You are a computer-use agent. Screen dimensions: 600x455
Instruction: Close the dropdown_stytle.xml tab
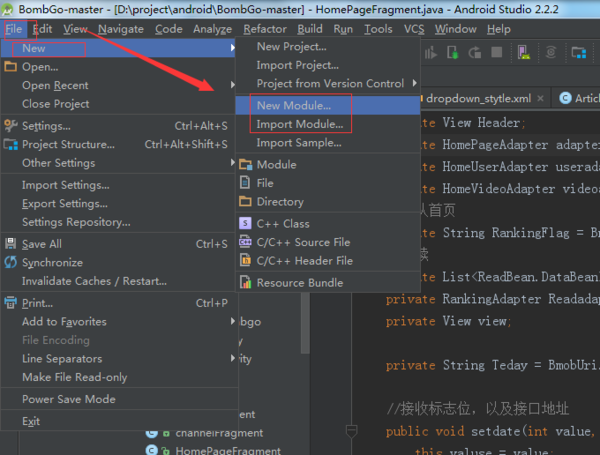(540, 99)
